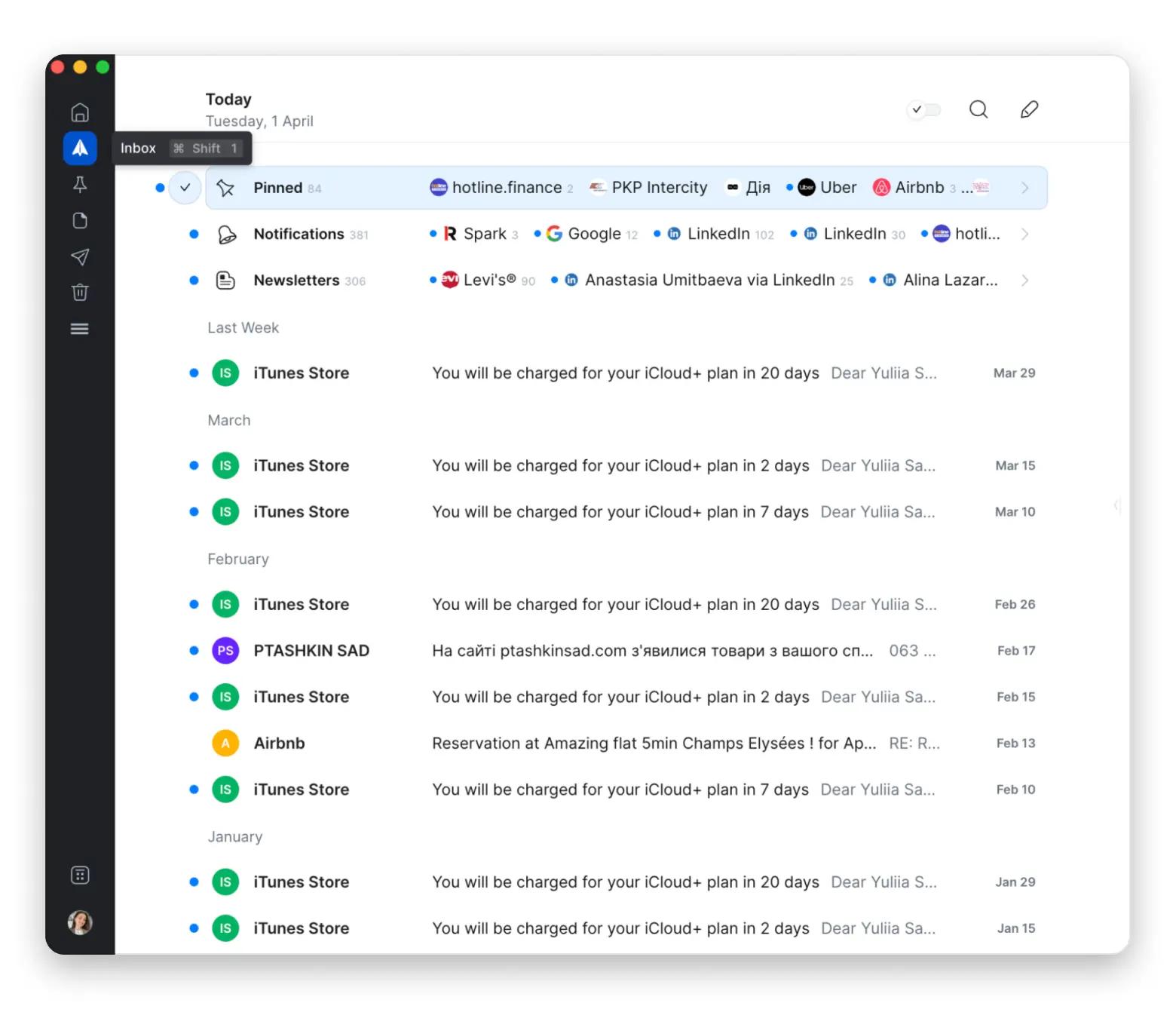The image size is (1176, 1015).
Task: Select Uber sender in Pinned row
Action: (822, 188)
